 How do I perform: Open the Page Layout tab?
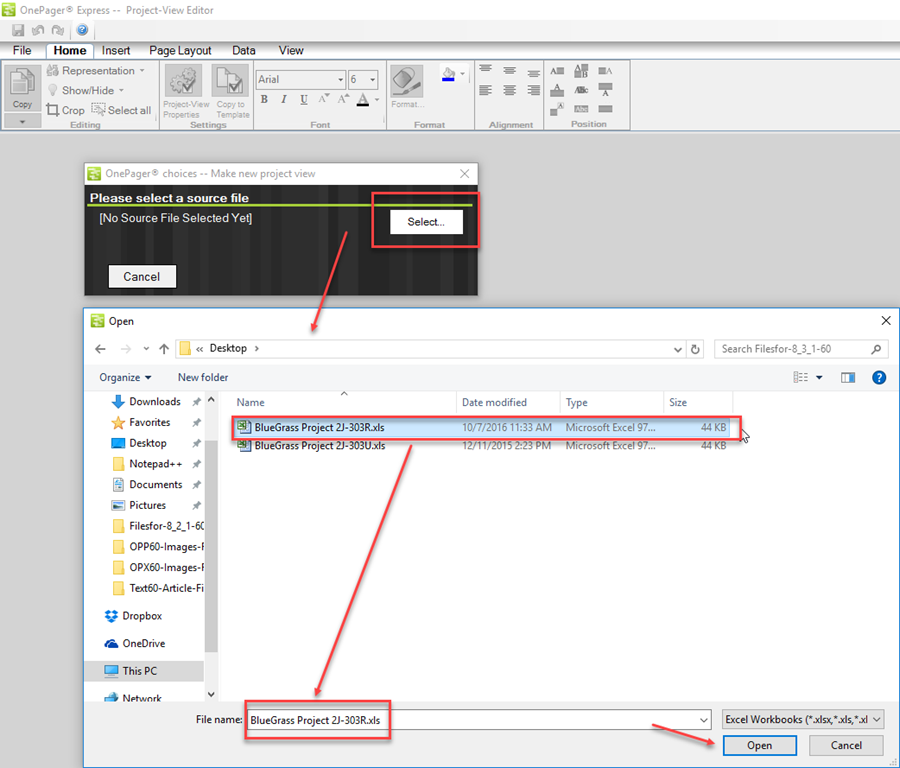click(180, 50)
